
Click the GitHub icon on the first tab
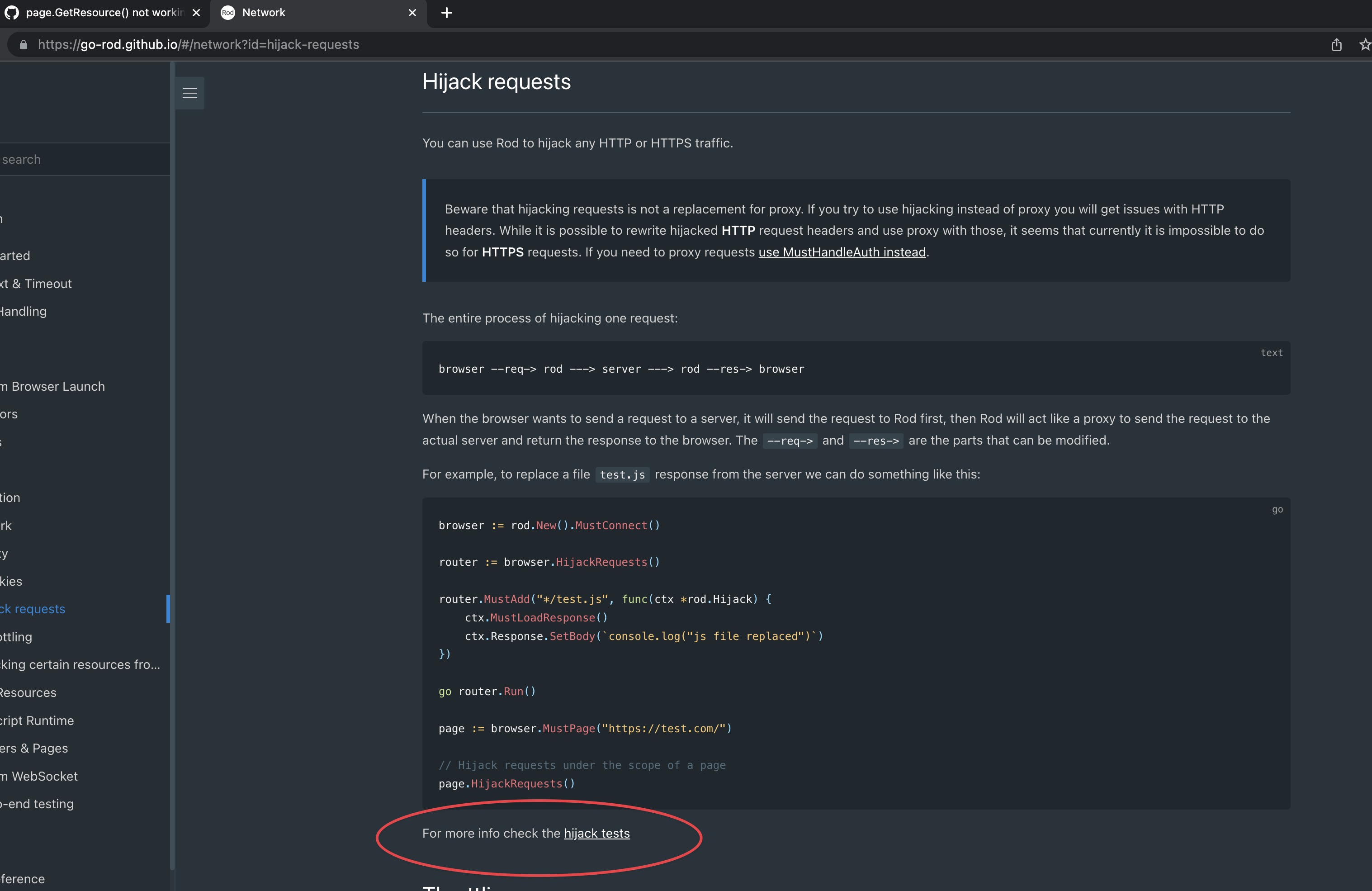(11, 13)
